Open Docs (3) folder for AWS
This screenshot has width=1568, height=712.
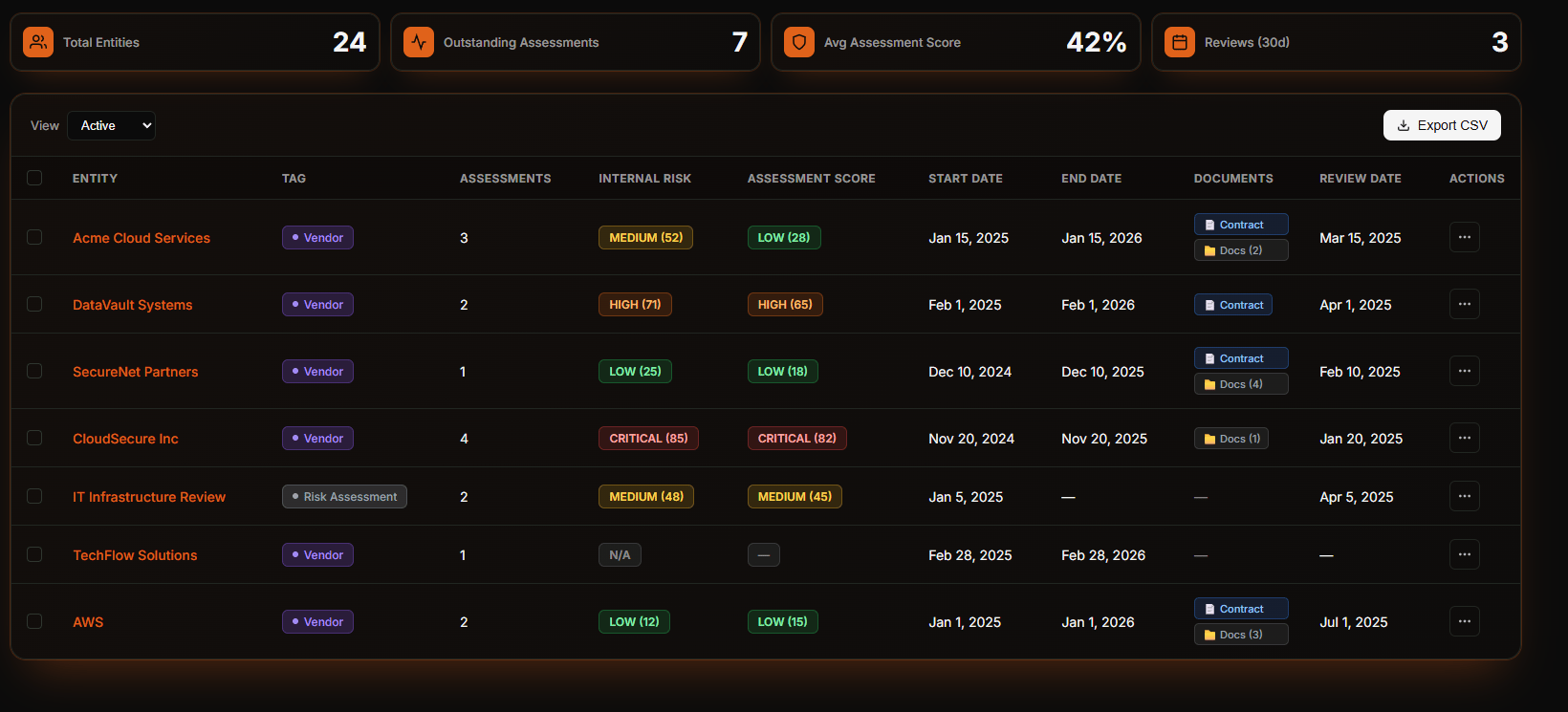(x=1241, y=635)
